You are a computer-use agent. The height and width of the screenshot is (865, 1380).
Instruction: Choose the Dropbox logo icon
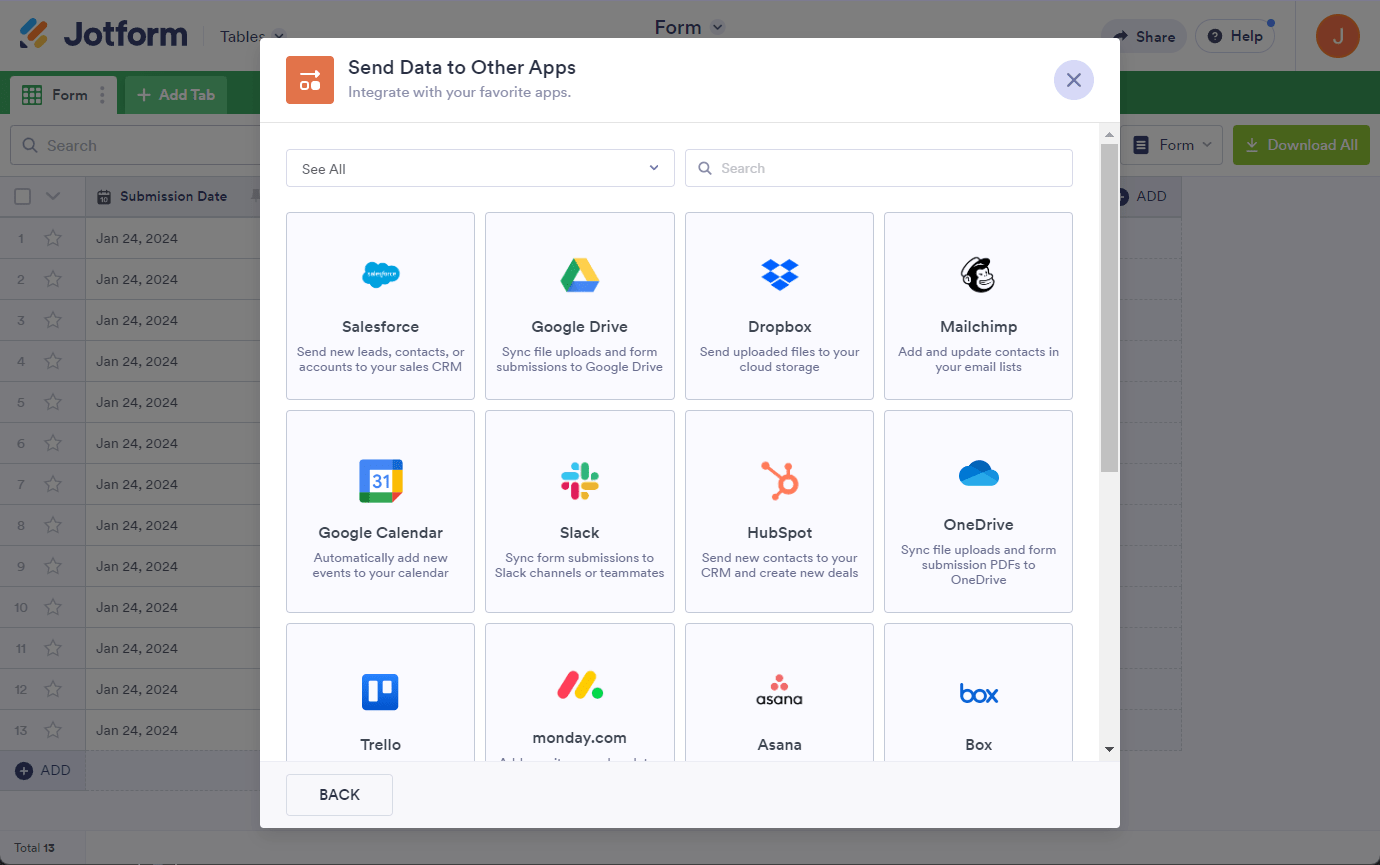[779, 274]
